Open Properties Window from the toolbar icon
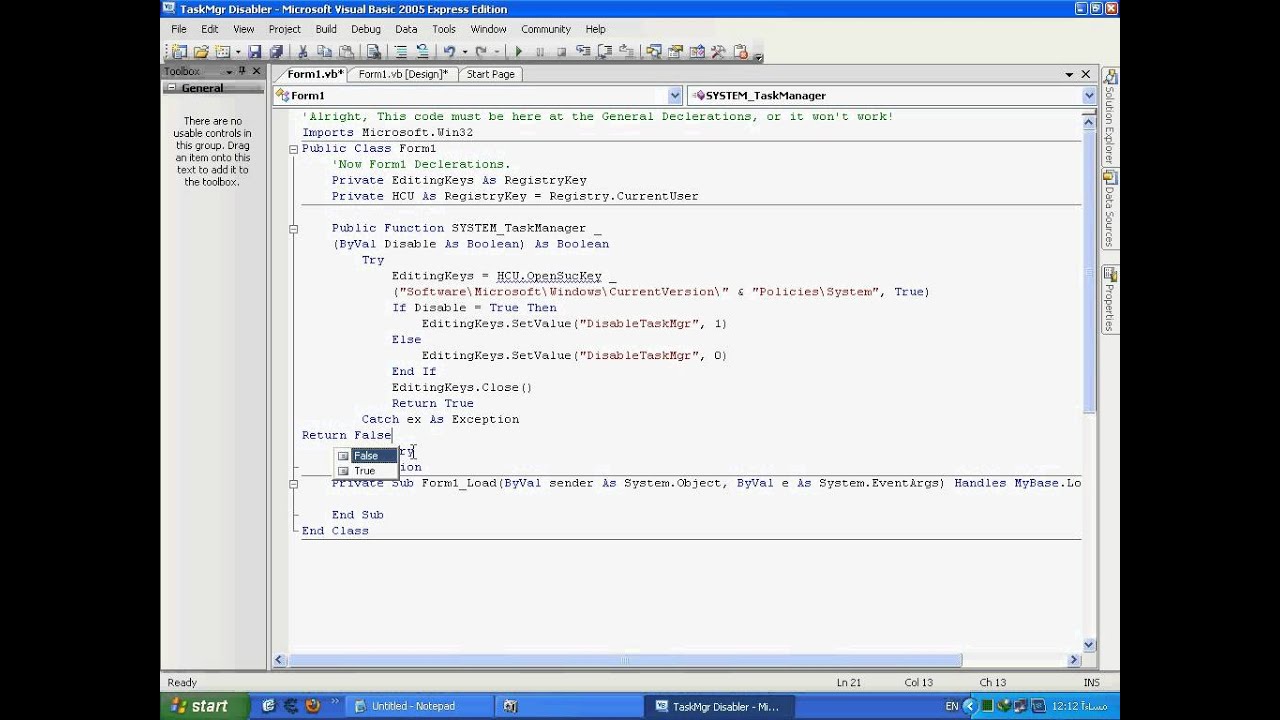The height and width of the screenshot is (720, 1280). 675,52
